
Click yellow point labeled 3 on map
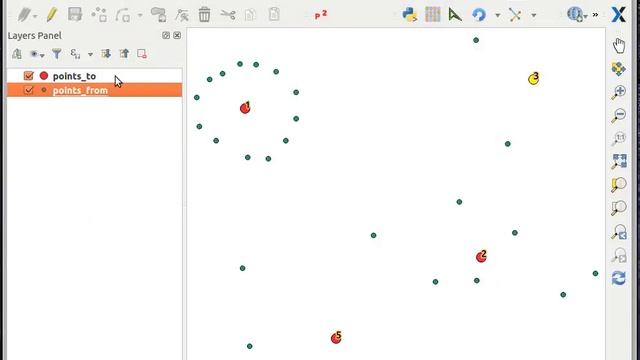(533, 79)
